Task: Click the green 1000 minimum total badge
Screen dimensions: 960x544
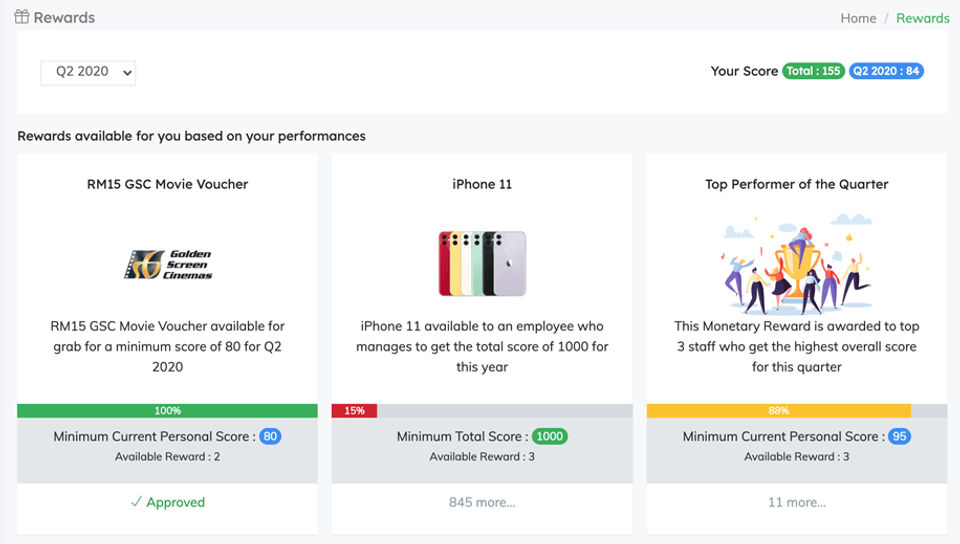Action: coord(549,436)
